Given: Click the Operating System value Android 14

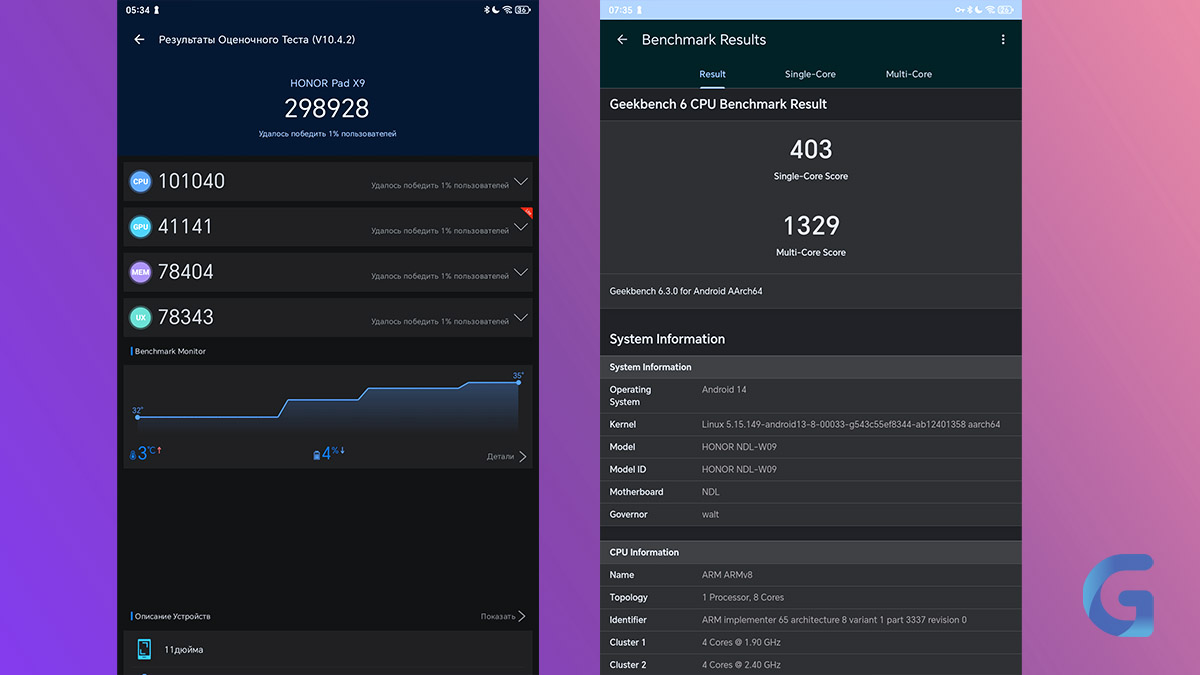Looking at the screenshot, I should pos(724,389).
